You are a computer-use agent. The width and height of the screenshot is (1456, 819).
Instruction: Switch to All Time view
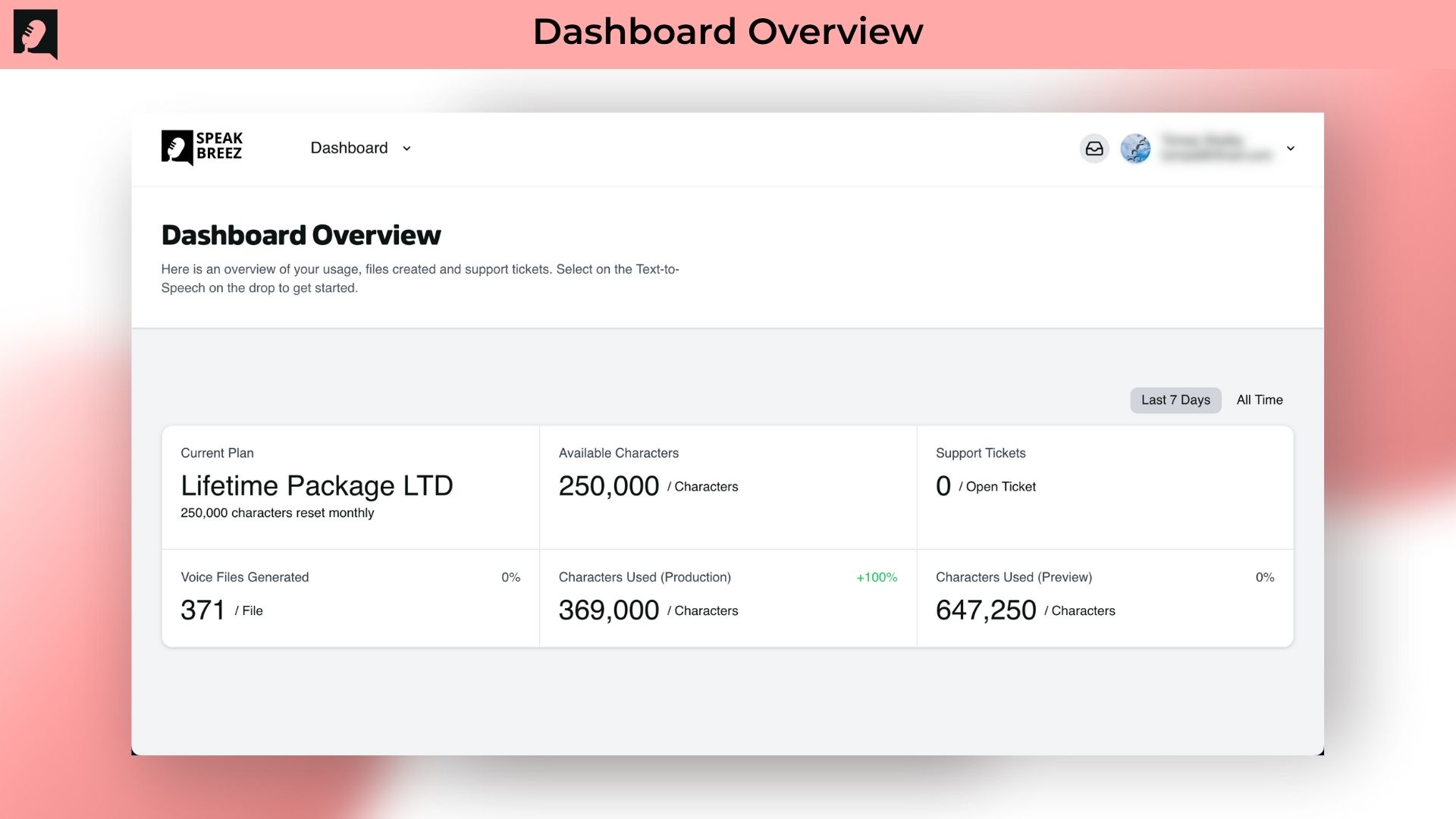click(1259, 400)
